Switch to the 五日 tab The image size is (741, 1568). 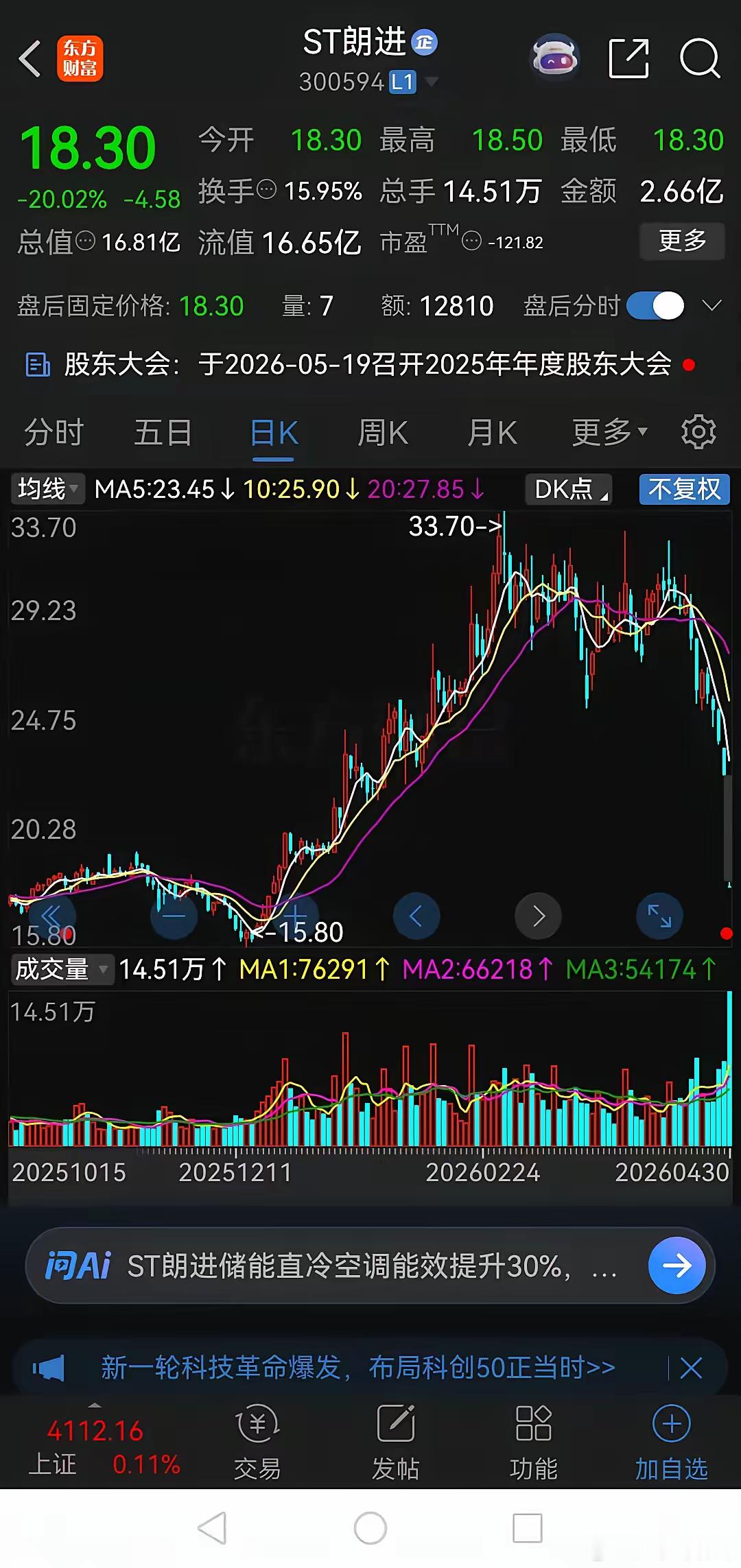click(163, 433)
